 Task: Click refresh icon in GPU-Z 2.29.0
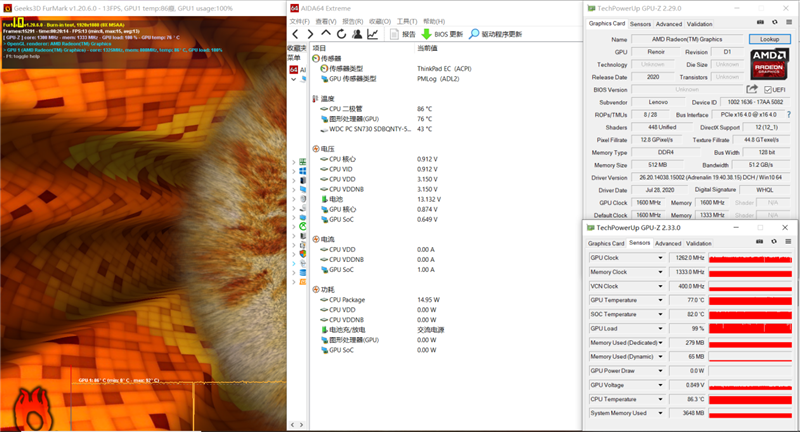point(774,22)
